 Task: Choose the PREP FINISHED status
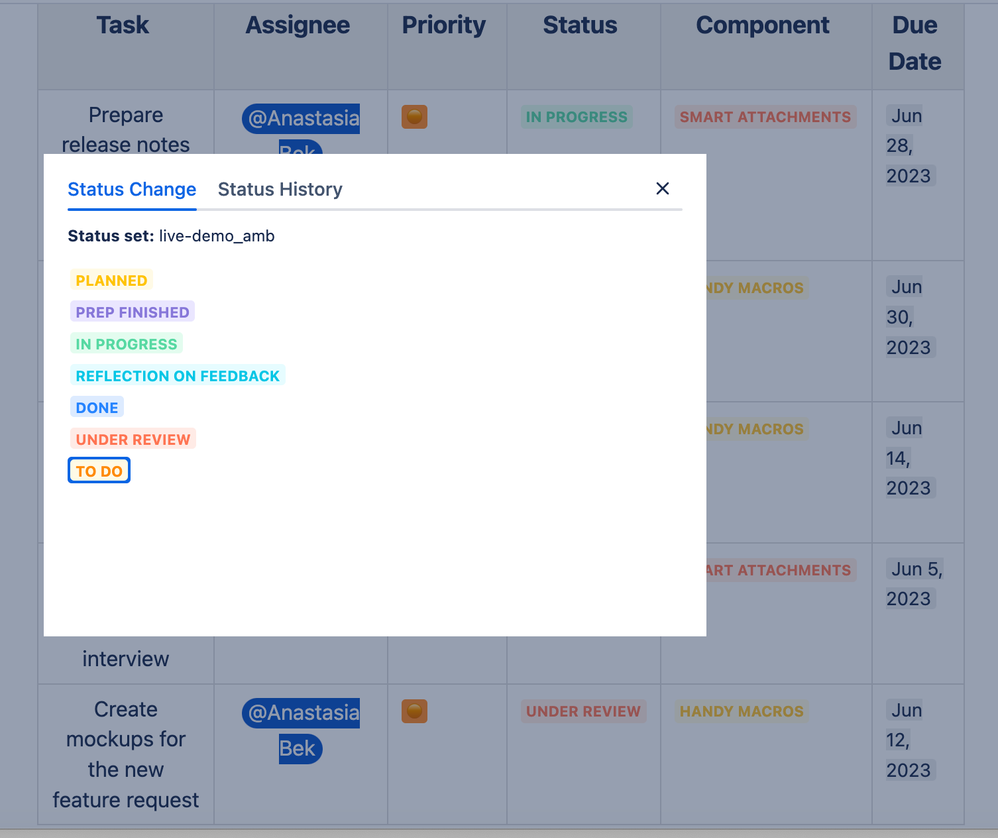pos(132,312)
